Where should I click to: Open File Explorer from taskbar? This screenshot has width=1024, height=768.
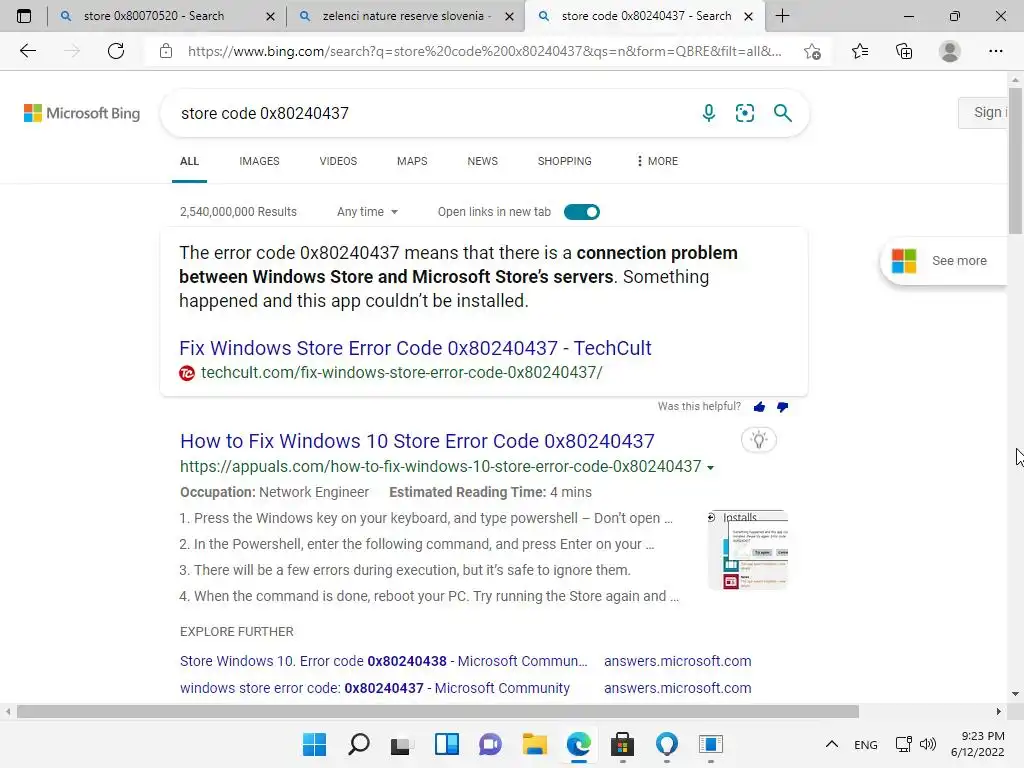[534, 744]
